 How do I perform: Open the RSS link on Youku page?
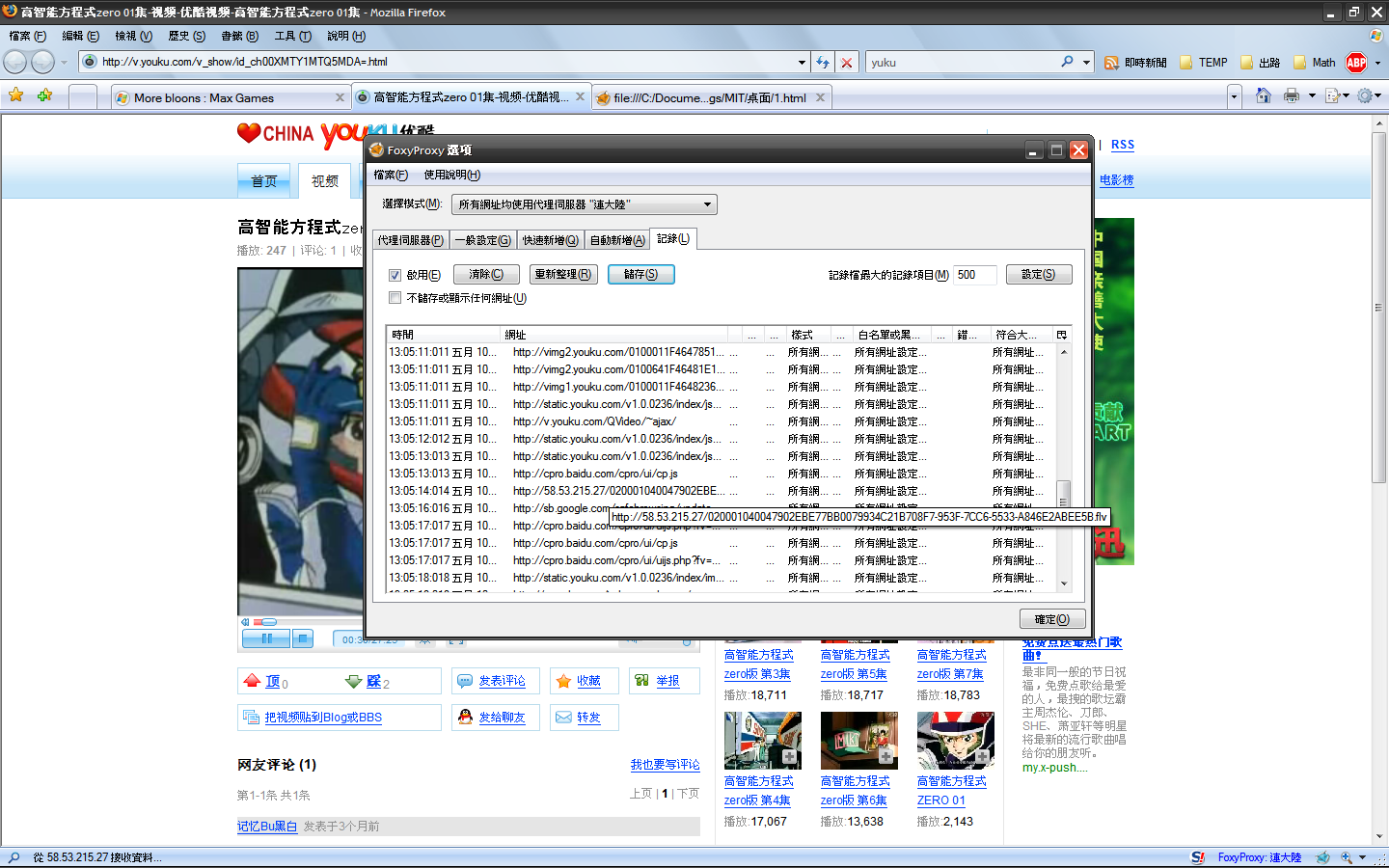point(1123,145)
